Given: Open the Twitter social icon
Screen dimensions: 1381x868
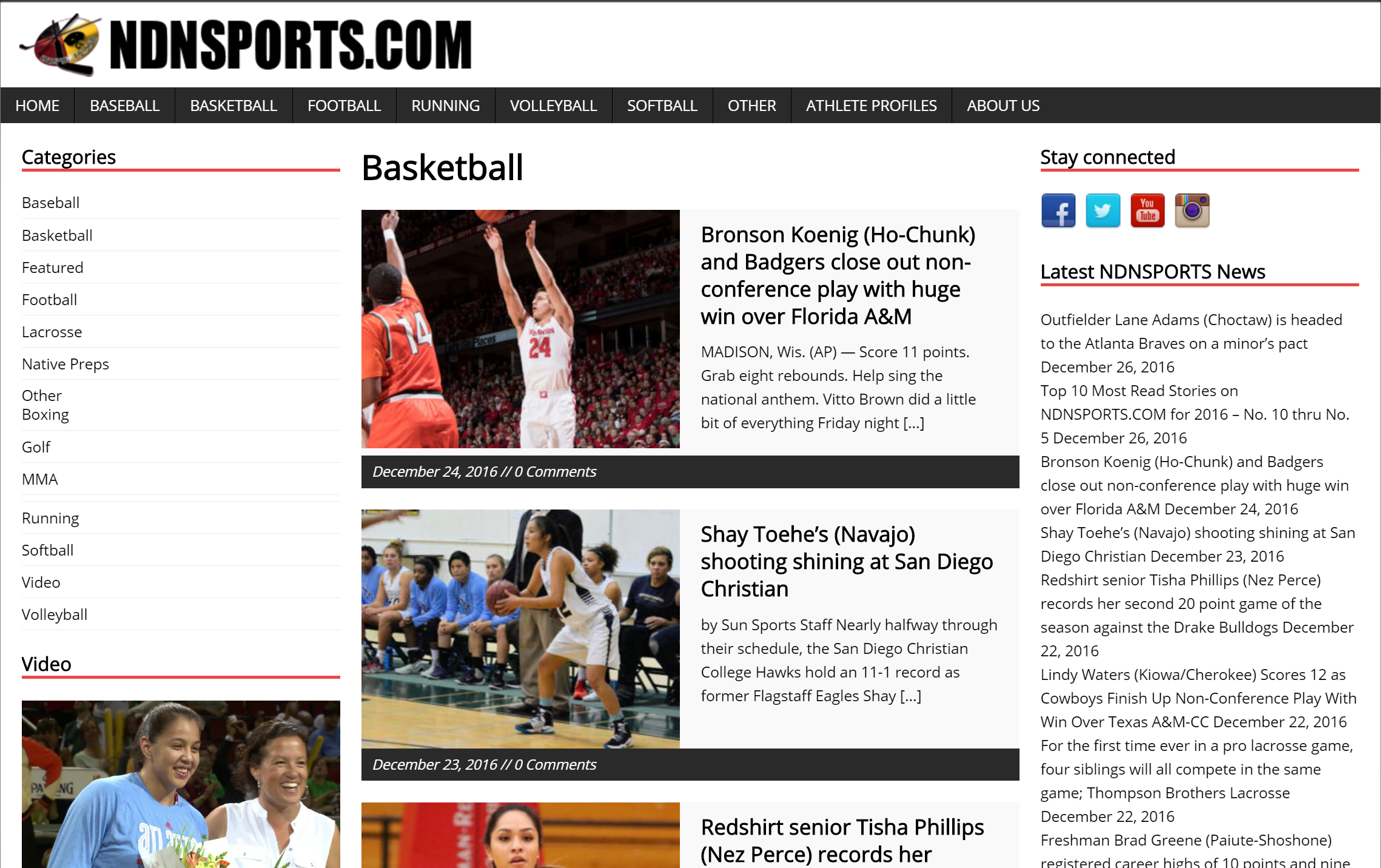Looking at the screenshot, I should (x=1103, y=210).
